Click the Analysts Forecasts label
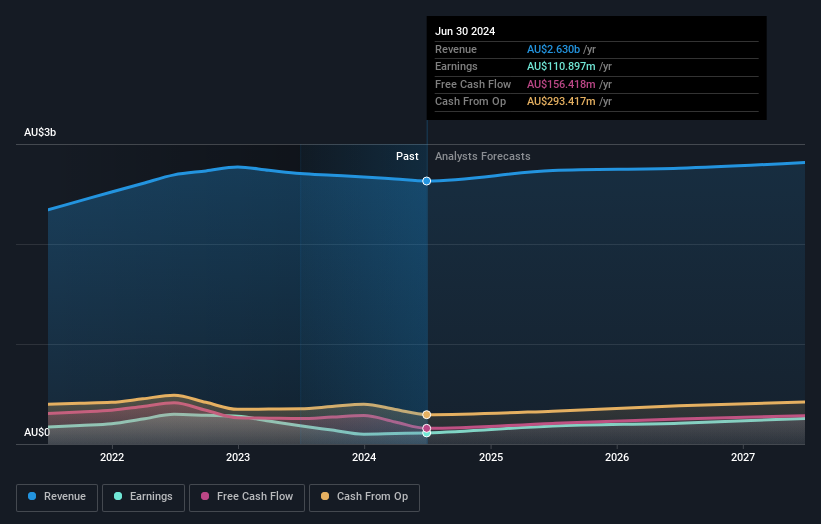This screenshot has width=821, height=524. [483, 157]
